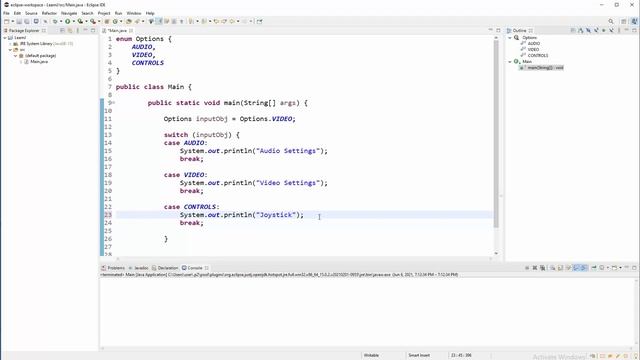Open the Run button dropdown arrow
Image resolution: width=640 pixels, height=360 pixels.
pyautogui.click(x=73, y=21)
